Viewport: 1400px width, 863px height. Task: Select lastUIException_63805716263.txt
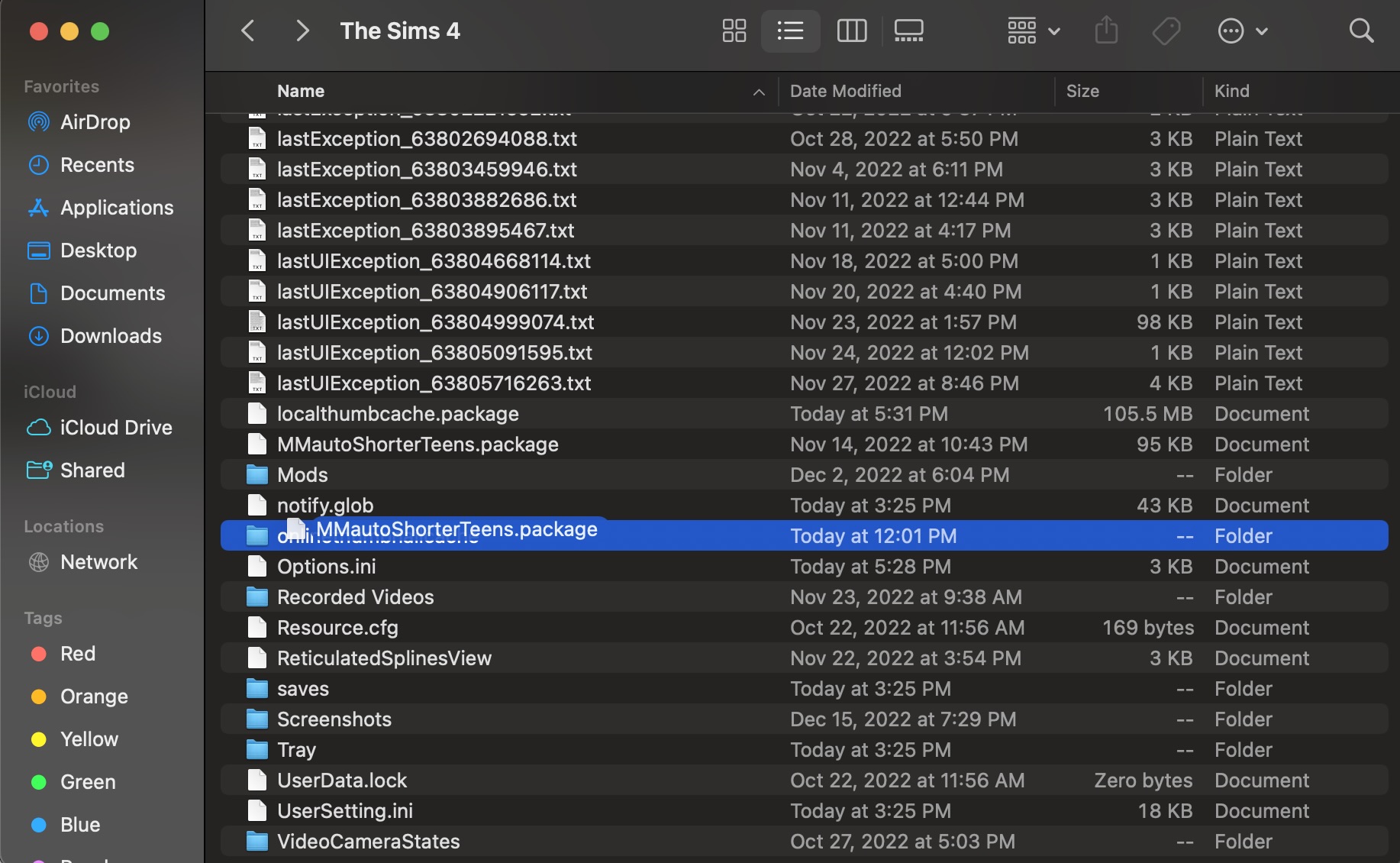click(804, 383)
